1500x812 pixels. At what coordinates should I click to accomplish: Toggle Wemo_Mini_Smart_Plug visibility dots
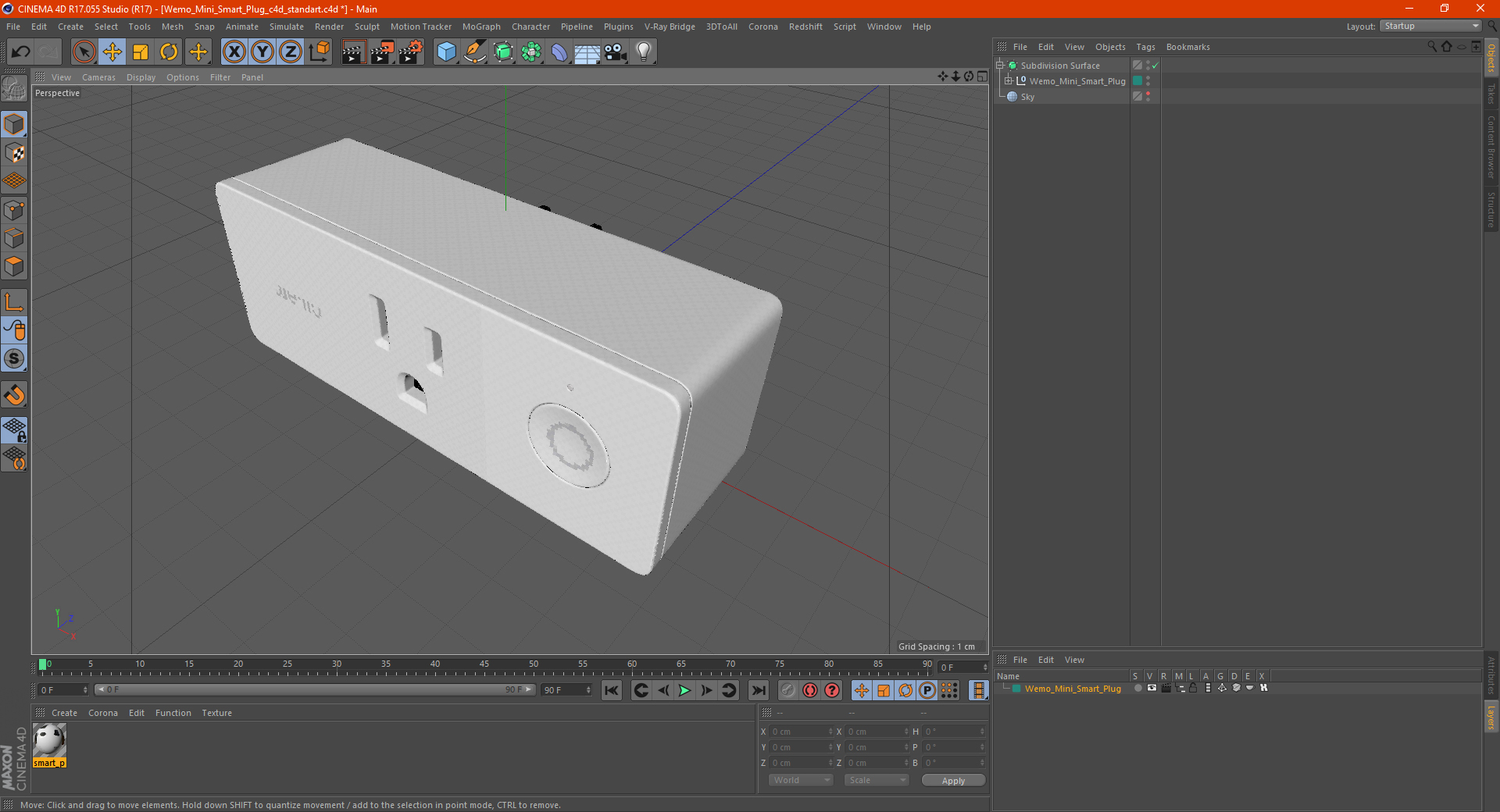pos(1148,81)
